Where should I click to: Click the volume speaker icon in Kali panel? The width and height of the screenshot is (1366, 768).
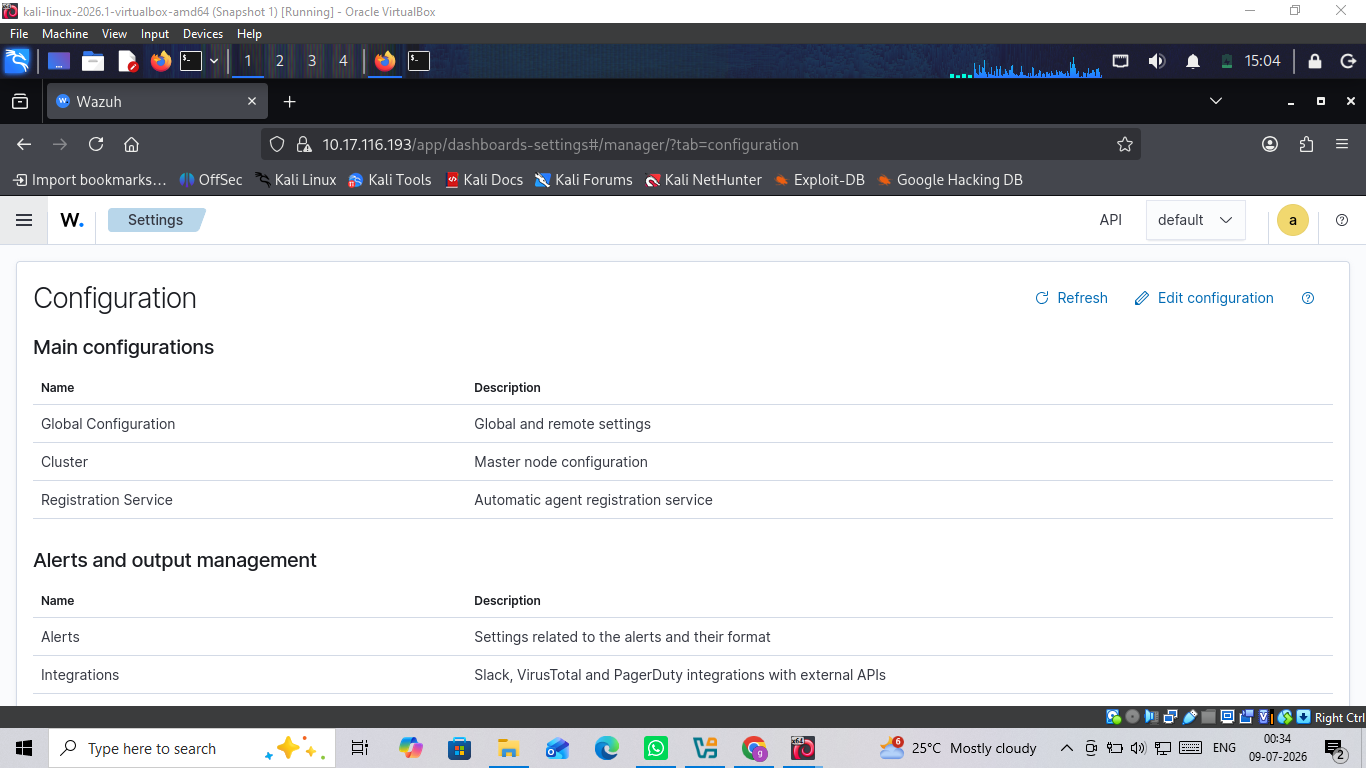[x=1157, y=61]
